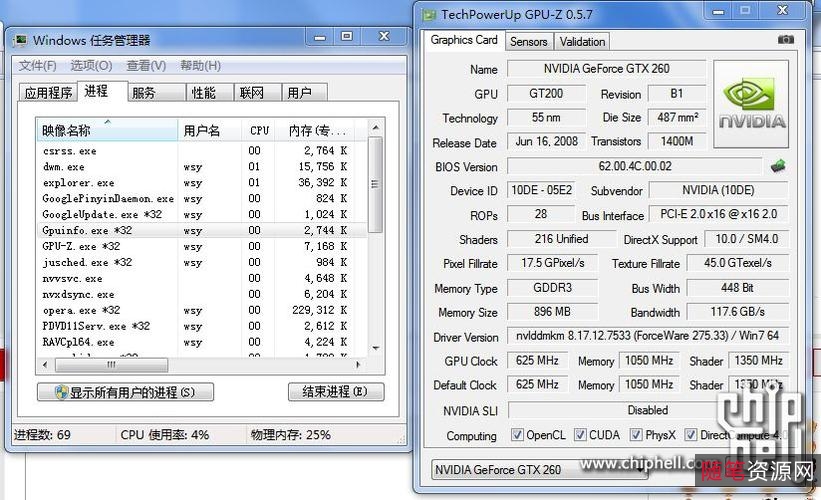
Task: Select the PDVD11Serv.exe *32 process row
Action: coord(202,326)
